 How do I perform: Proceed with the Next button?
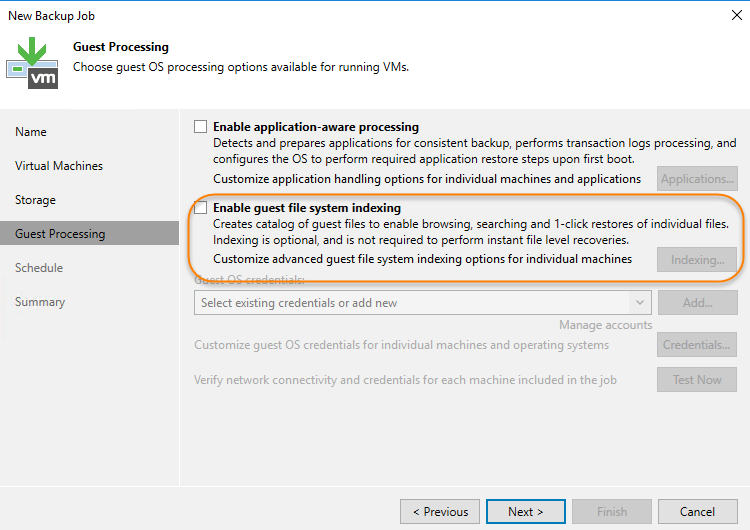coord(526,512)
